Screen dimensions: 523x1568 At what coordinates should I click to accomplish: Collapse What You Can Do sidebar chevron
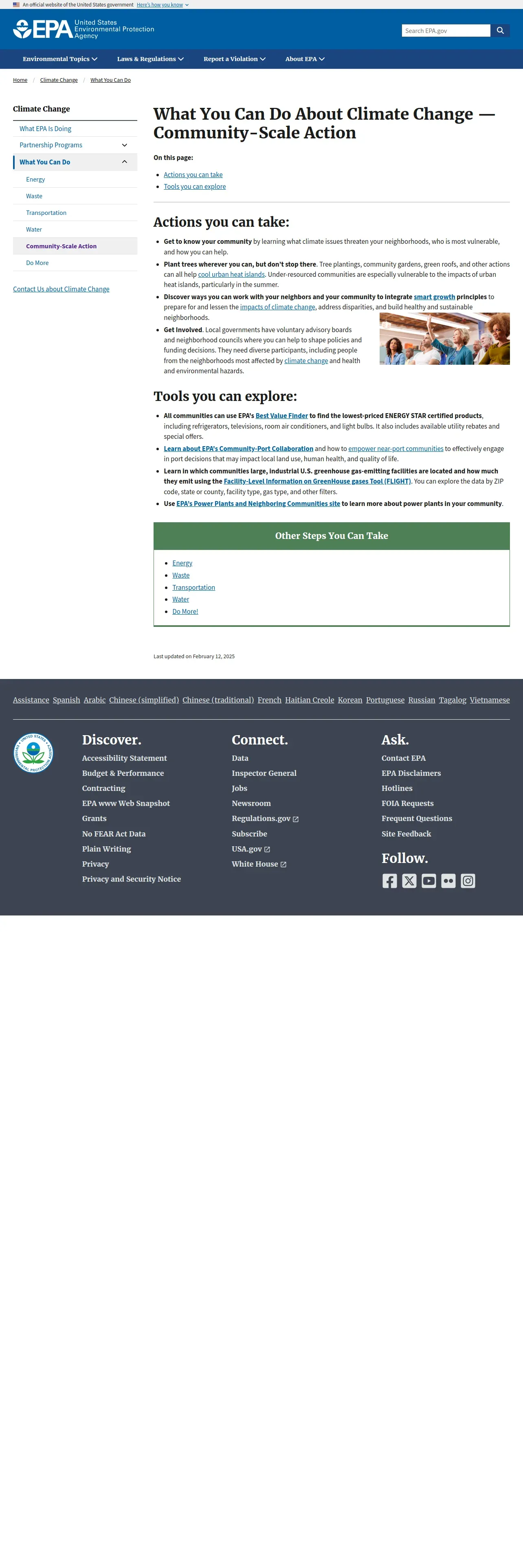coord(124,162)
